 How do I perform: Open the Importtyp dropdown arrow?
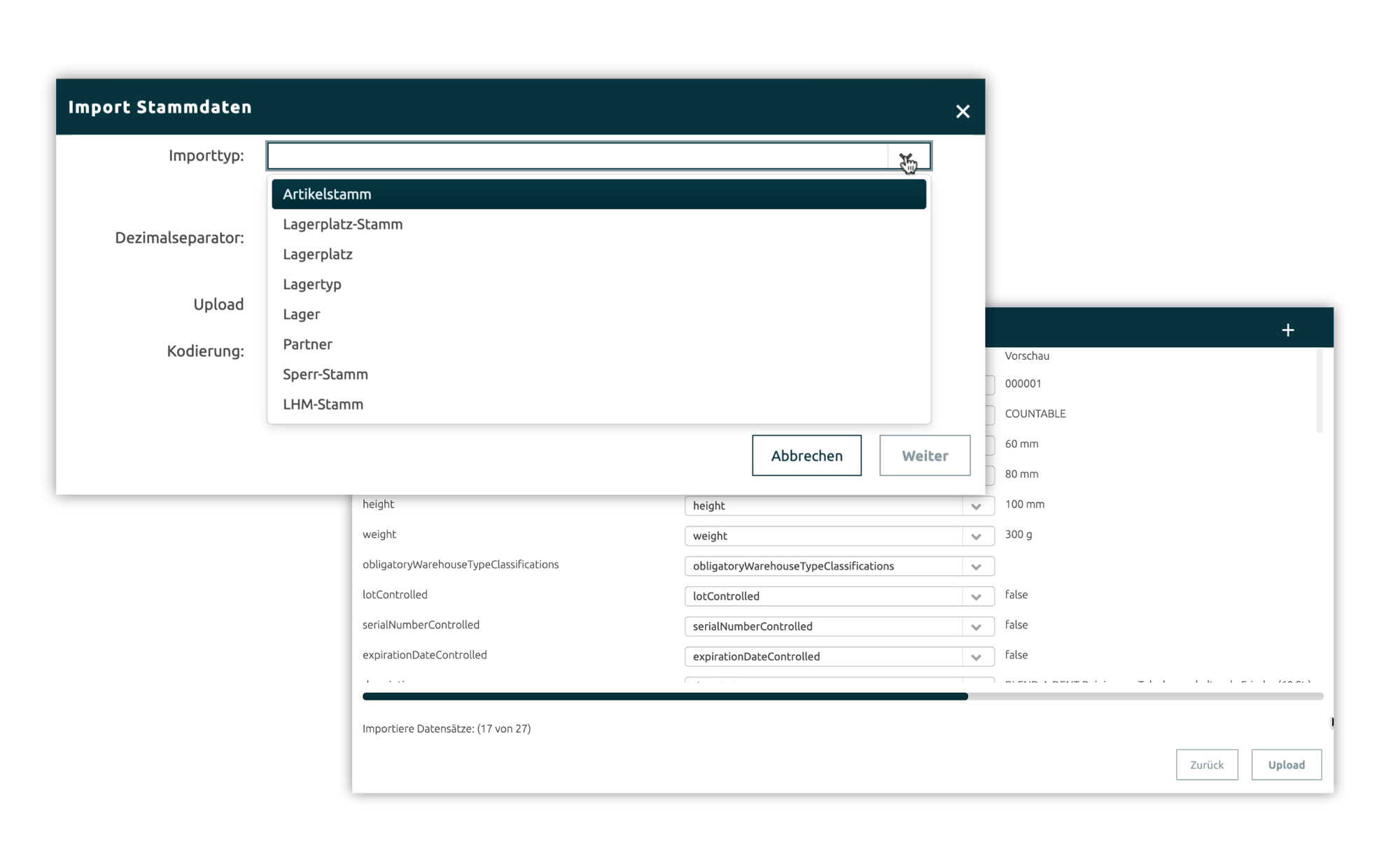[x=908, y=157]
